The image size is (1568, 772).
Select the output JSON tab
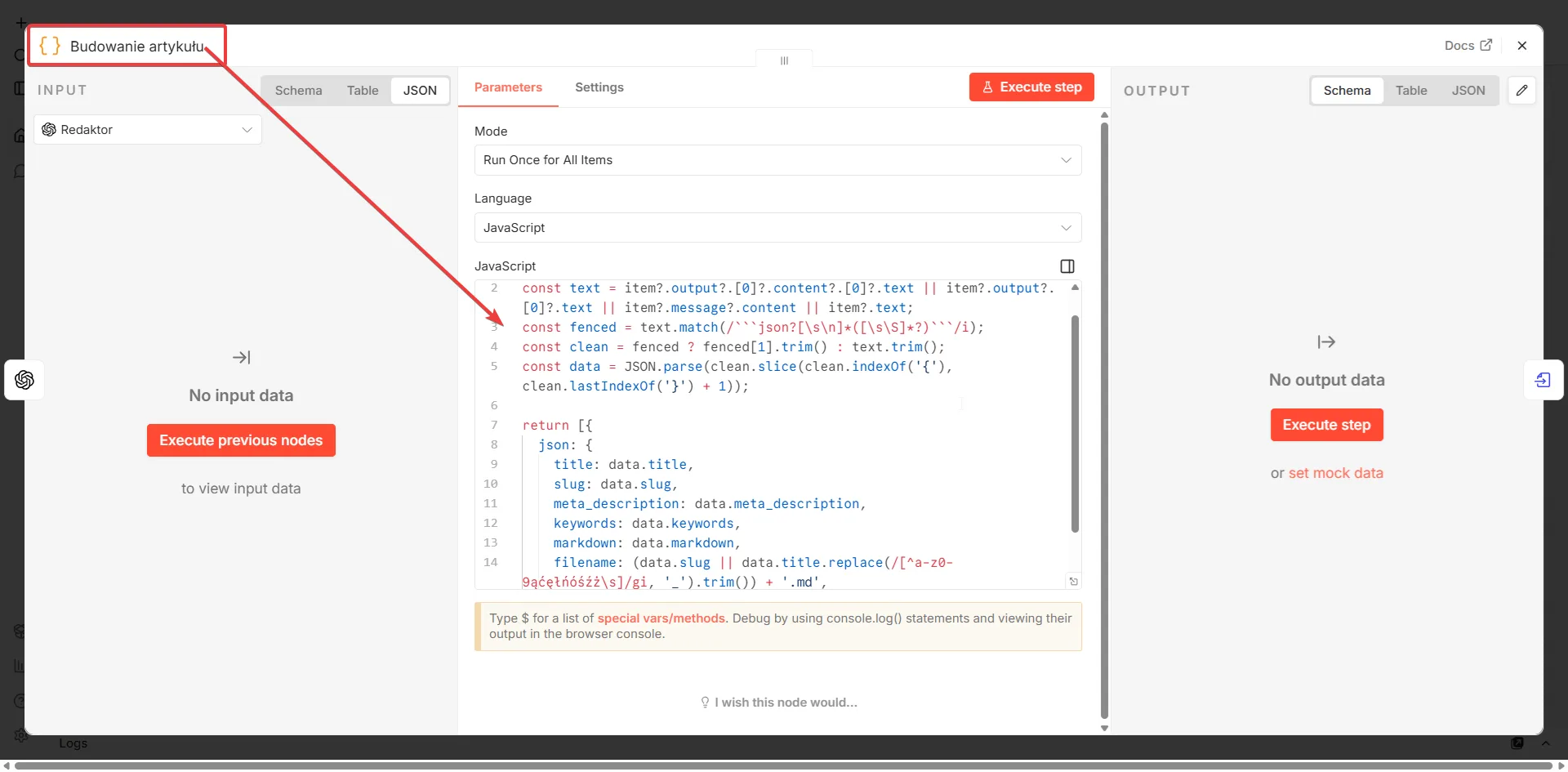click(x=1468, y=91)
